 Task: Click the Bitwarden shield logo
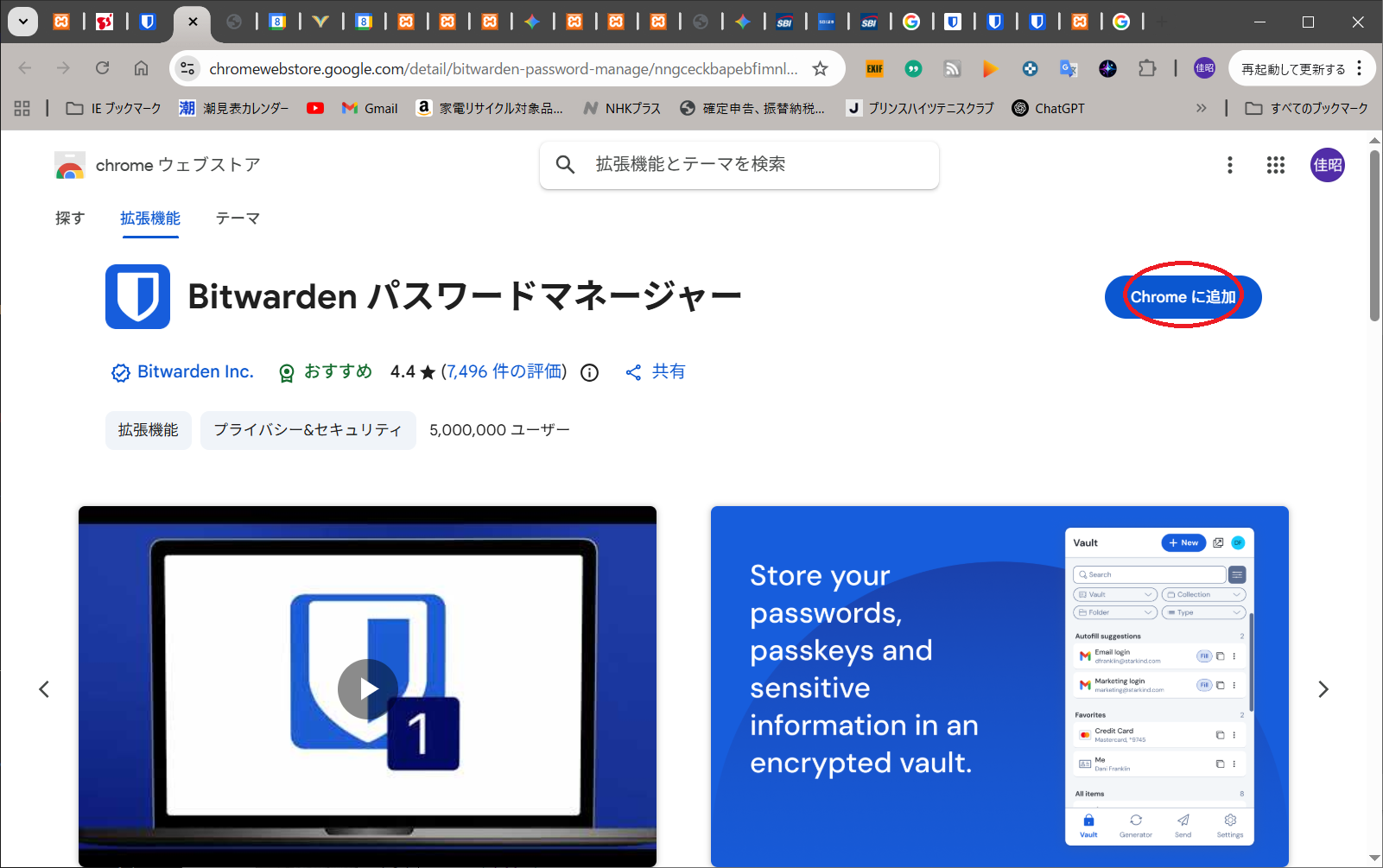137,296
